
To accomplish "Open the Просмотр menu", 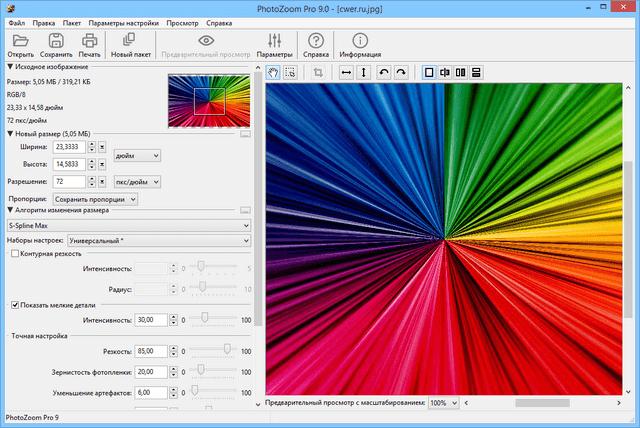I will [x=180, y=21].
